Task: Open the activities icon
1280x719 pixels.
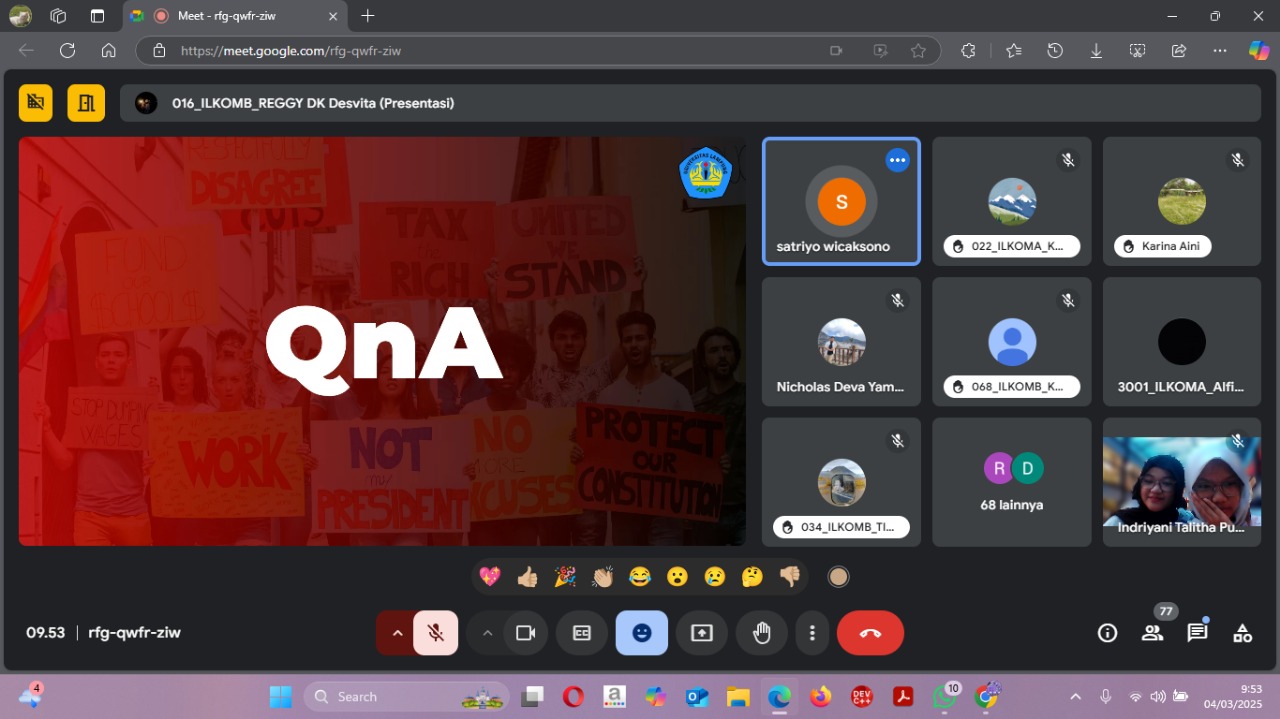Action: (1242, 633)
